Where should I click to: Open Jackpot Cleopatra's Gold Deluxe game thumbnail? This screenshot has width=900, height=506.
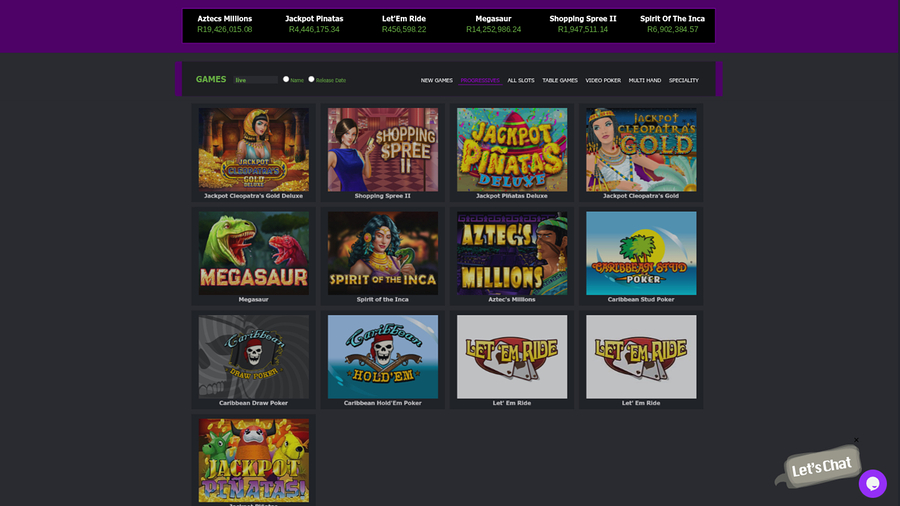coord(254,149)
